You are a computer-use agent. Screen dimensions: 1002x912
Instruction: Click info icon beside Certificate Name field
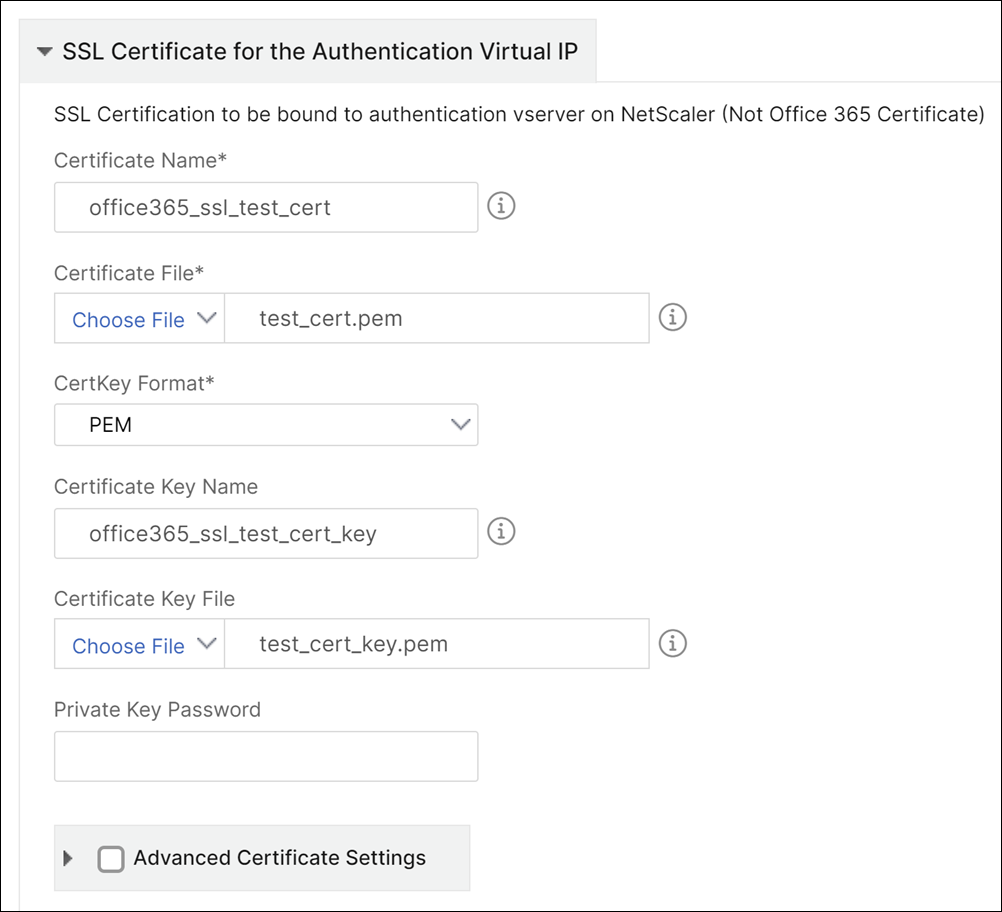[501, 206]
